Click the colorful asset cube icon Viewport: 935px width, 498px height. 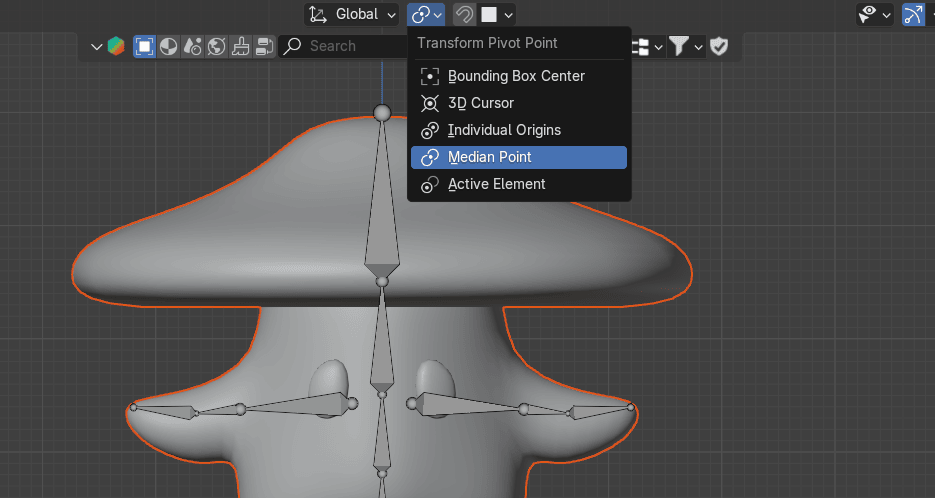click(116, 46)
